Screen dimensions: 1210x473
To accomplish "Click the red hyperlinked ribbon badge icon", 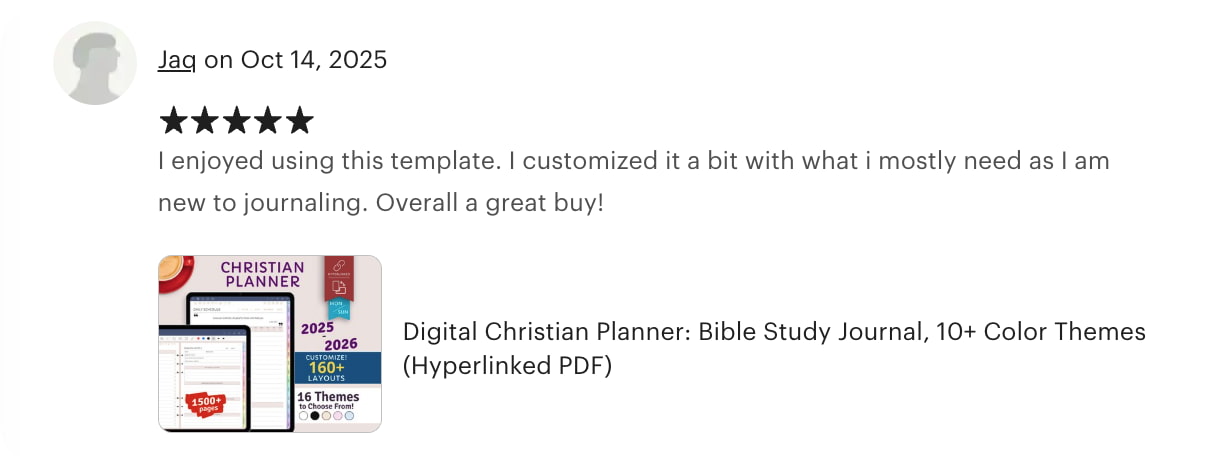I will (x=338, y=272).
